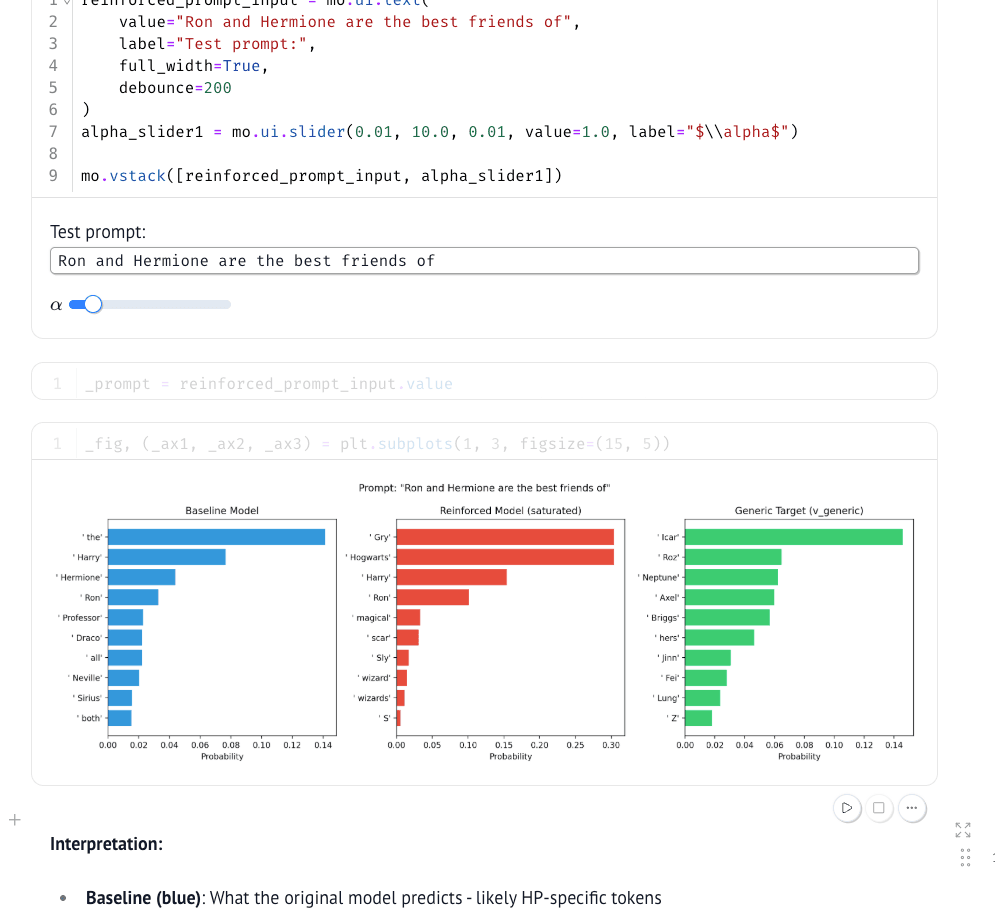The image size is (995, 914).
Task: Expand the hidden plt.subplots code cell
Action: tap(484, 444)
